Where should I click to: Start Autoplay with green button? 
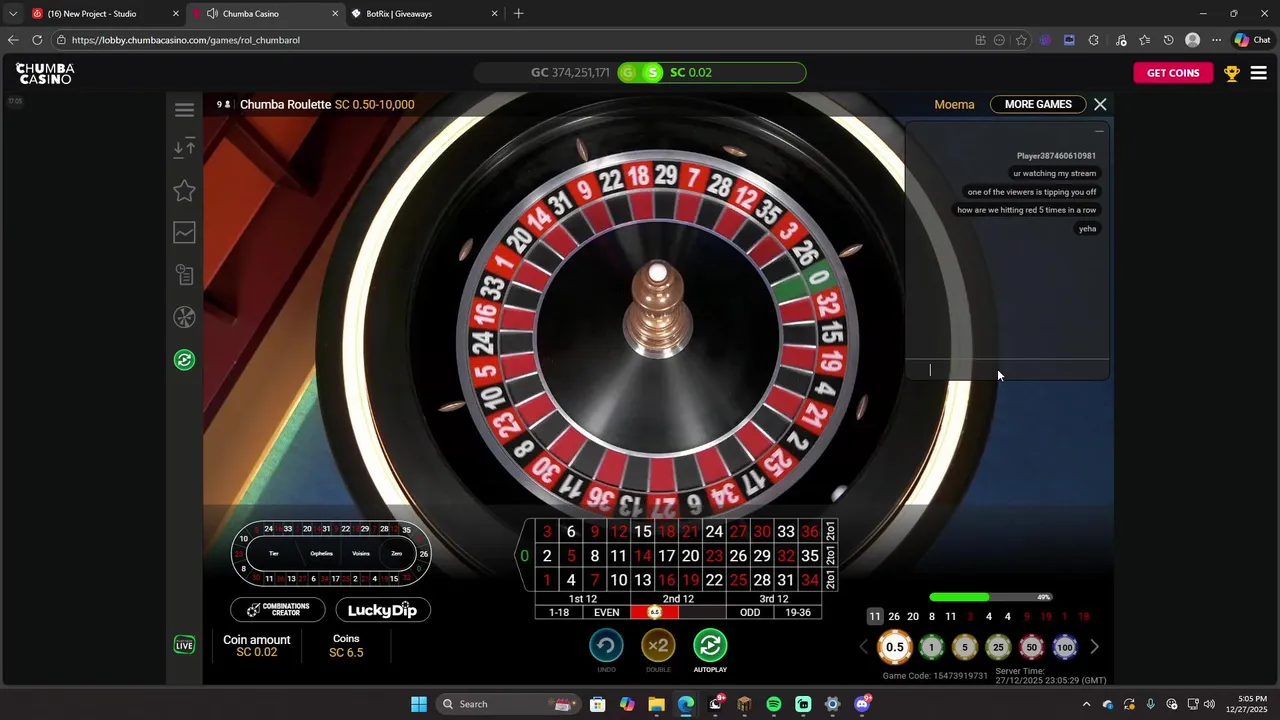coord(710,646)
